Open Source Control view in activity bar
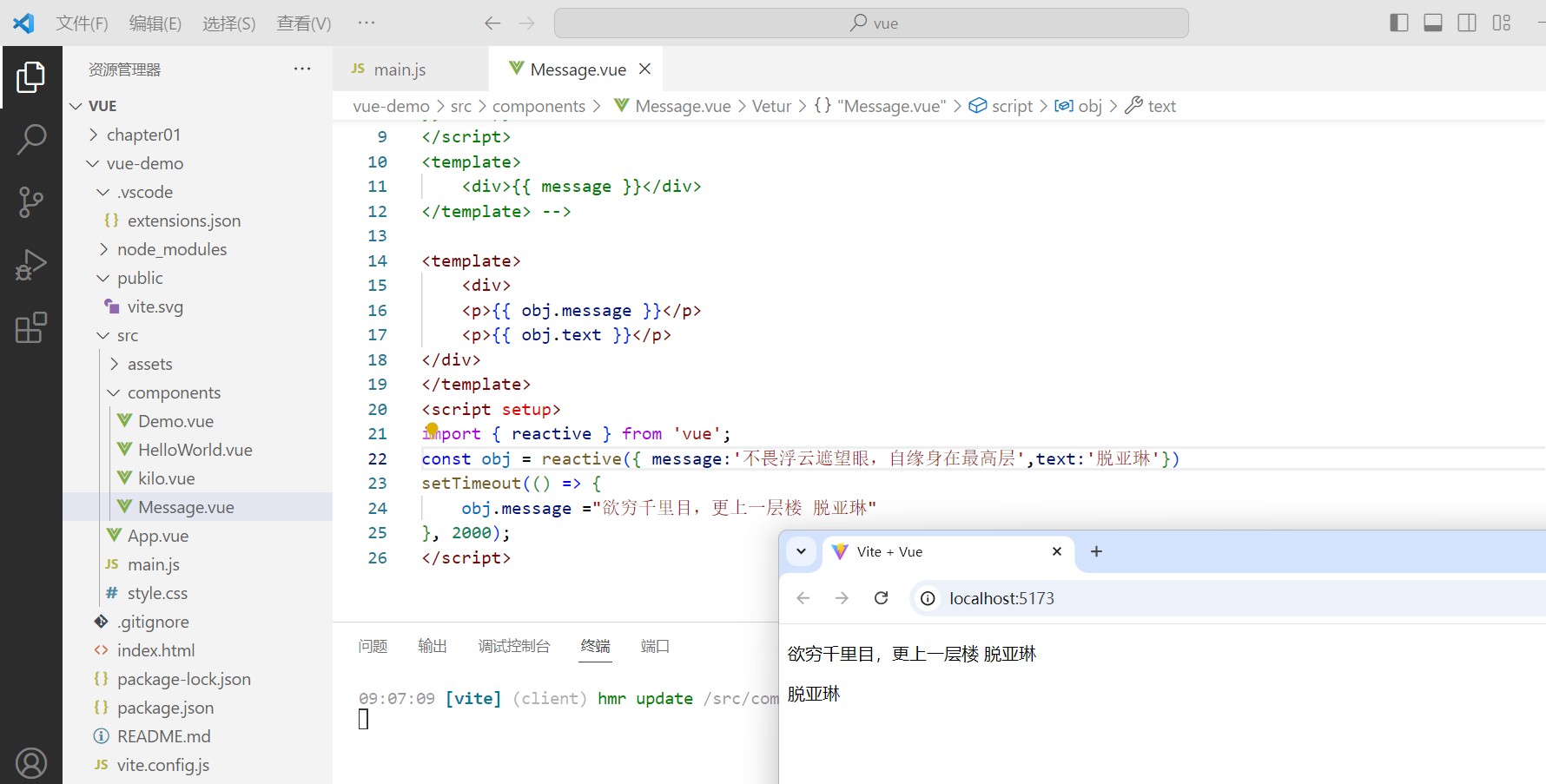Screen dimensions: 1546x784 [31, 201]
